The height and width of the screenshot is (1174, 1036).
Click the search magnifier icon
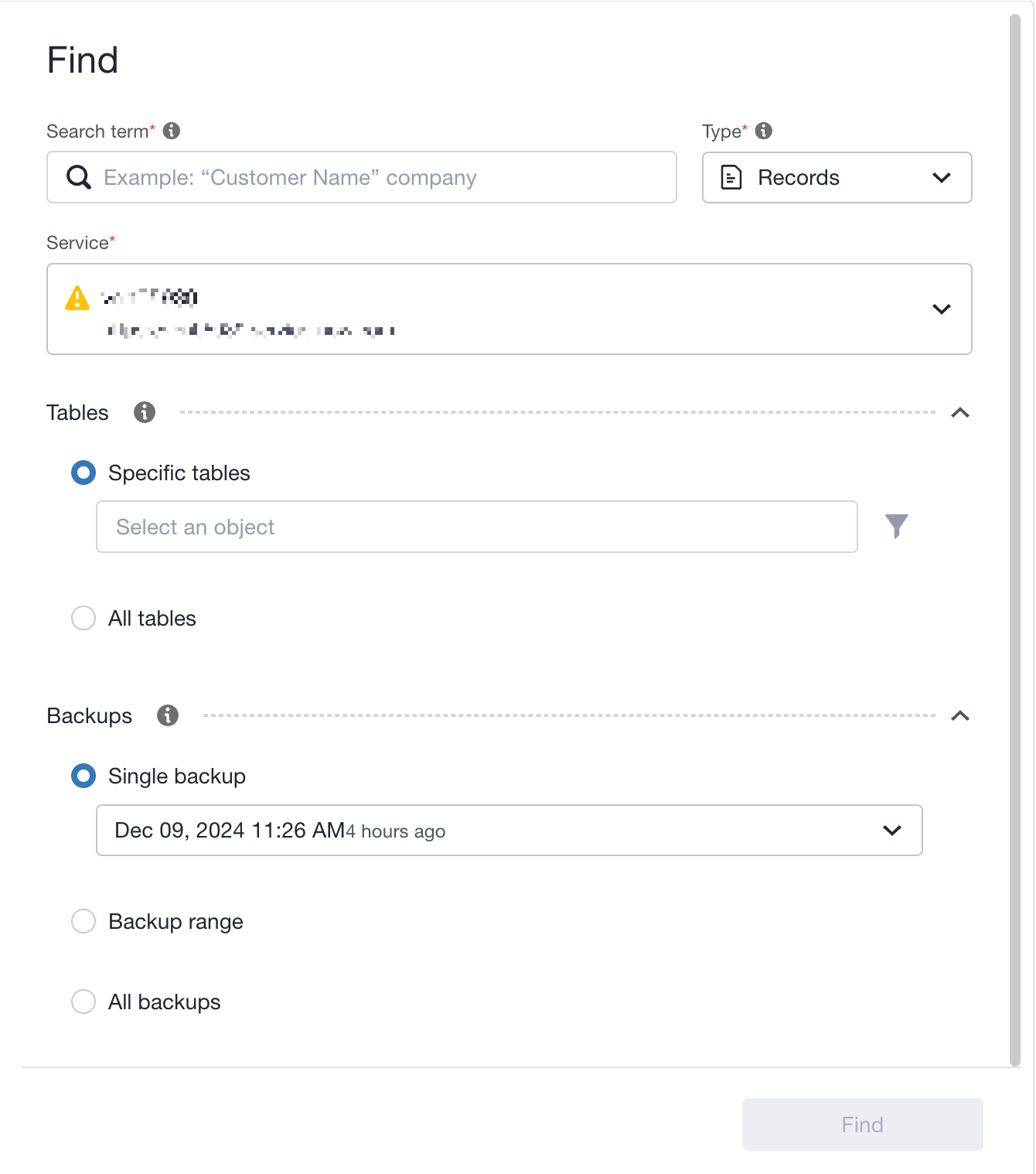(77, 177)
